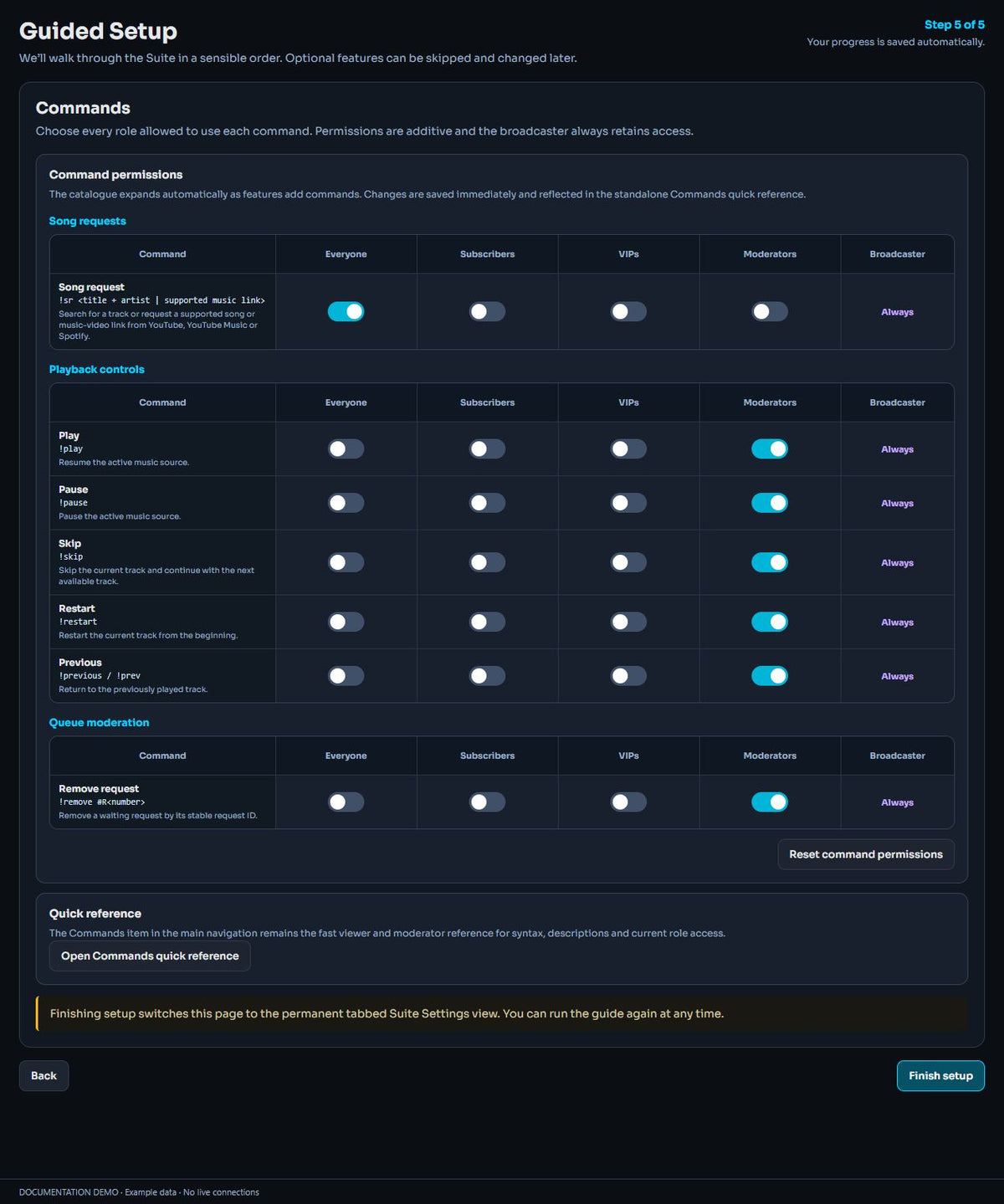
Task: Enable Pause command for Everyone
Action: 346,503
